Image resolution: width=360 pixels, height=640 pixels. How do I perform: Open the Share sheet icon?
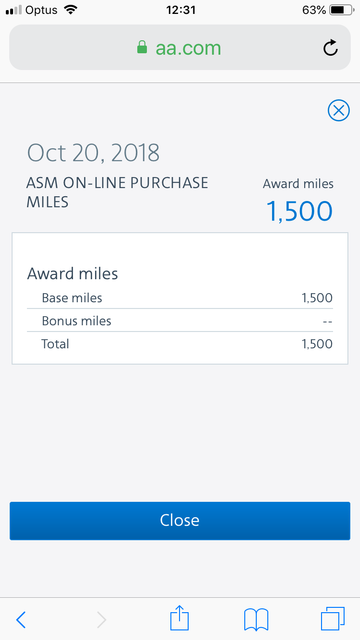point(179,618)
